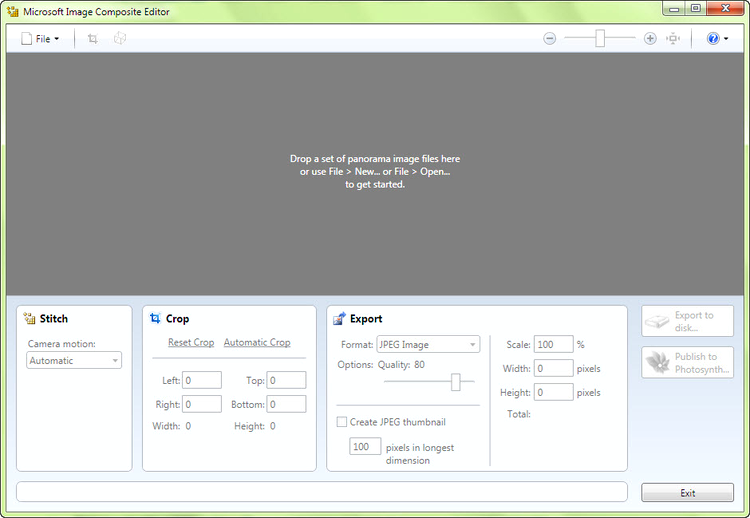Click the Publish to Photosynth button
This screenshot has height=518, width=750.
[x=687, y=363]
